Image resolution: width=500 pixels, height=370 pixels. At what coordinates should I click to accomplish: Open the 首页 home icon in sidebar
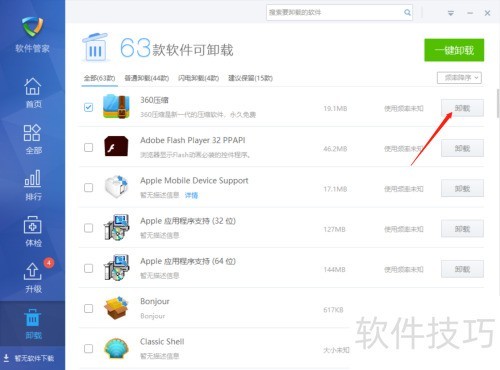coord(33,87)
